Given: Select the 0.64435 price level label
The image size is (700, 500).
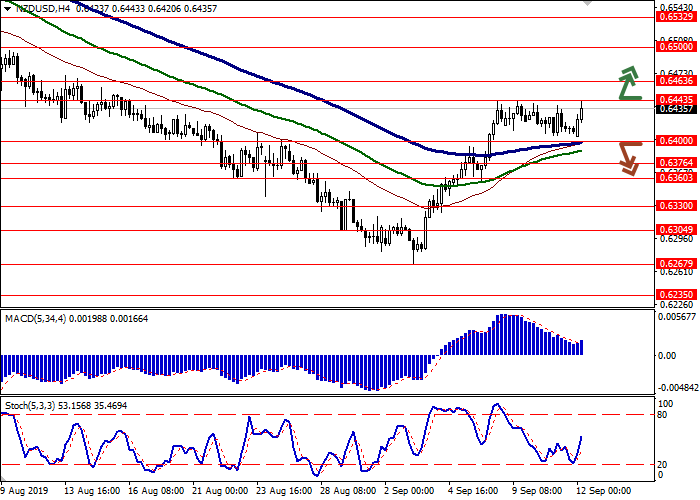Looking at the screenshot, I should pyautogui.click(x=676, y=99).
